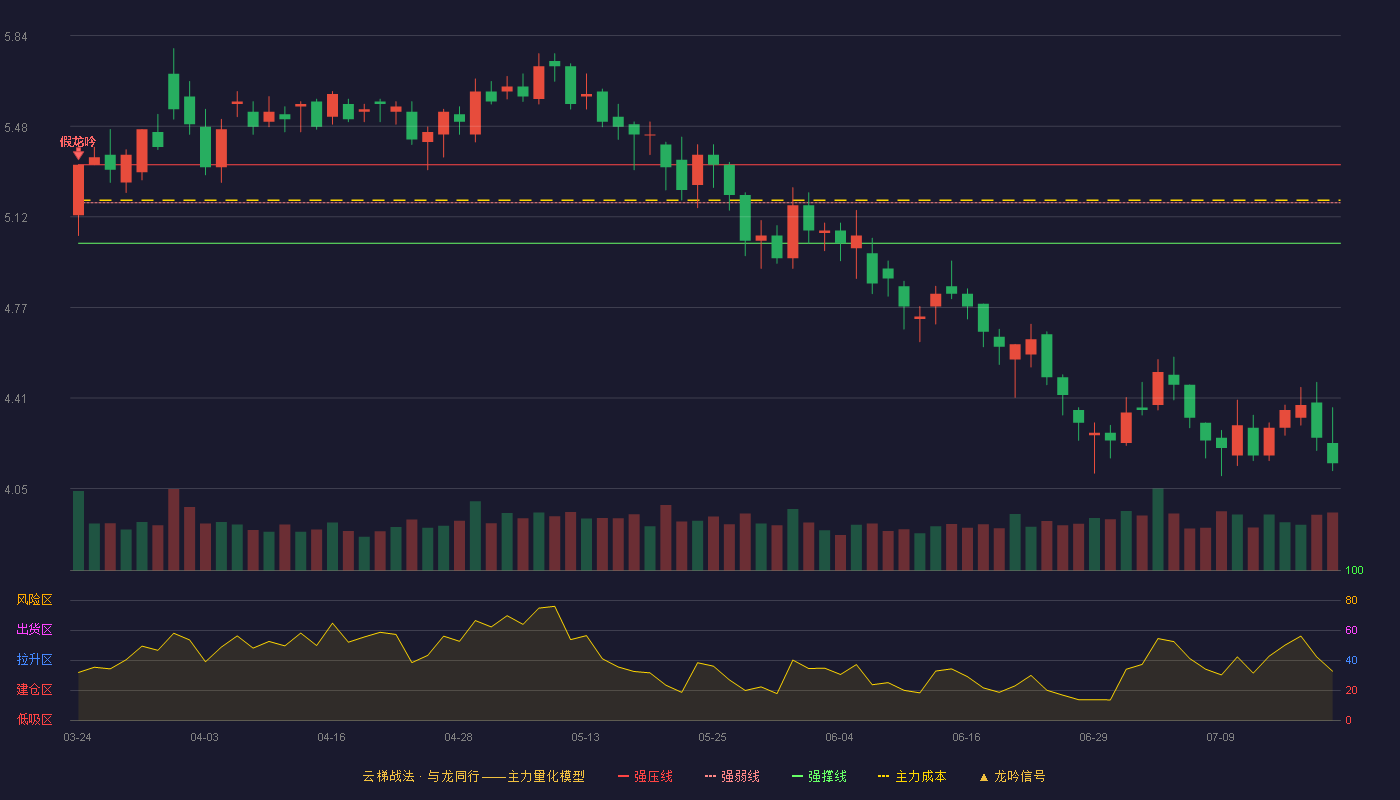1400x800 pixels.
Task: Select the 低吸区 zone label
Action: (x=34, y=720)
